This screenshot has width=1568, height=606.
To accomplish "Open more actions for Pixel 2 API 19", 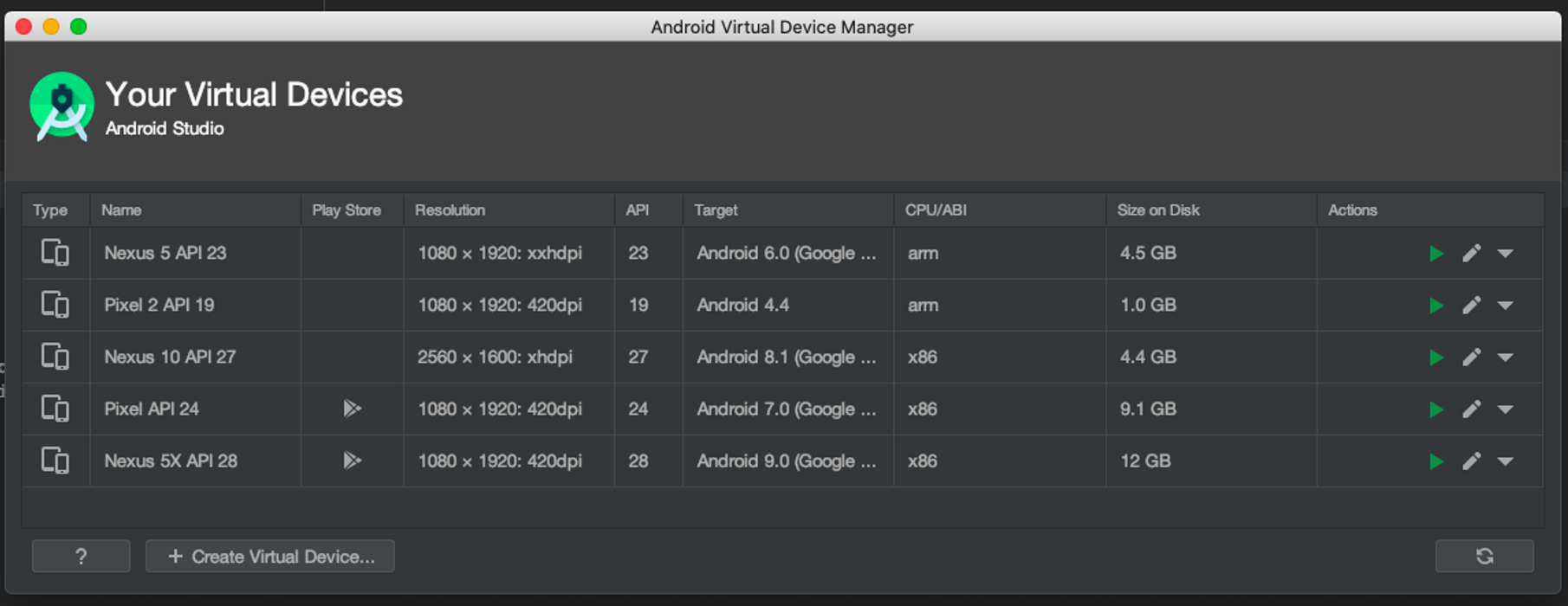I will pos(1506,306).
